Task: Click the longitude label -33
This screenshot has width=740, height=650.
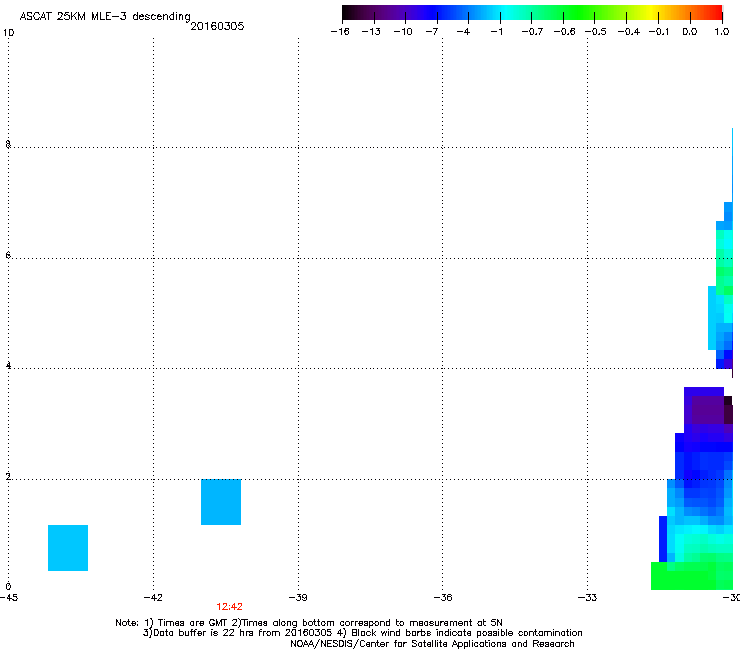Action: (587, 598)
